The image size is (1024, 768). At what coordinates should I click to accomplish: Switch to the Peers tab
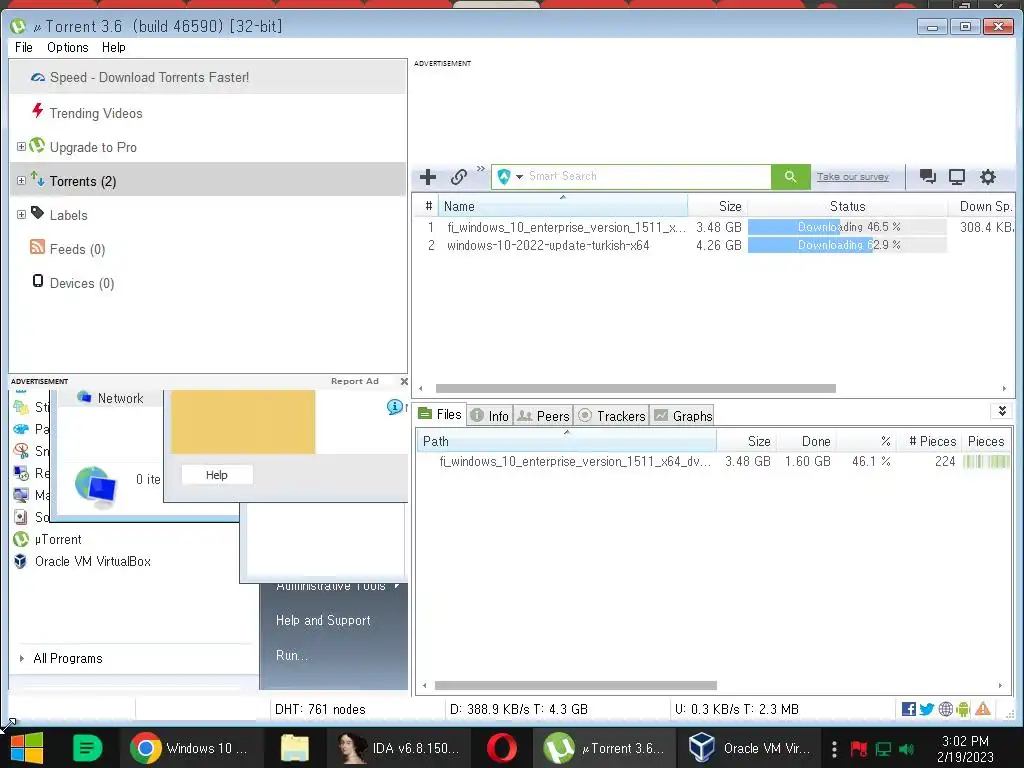tap(544, 415)
